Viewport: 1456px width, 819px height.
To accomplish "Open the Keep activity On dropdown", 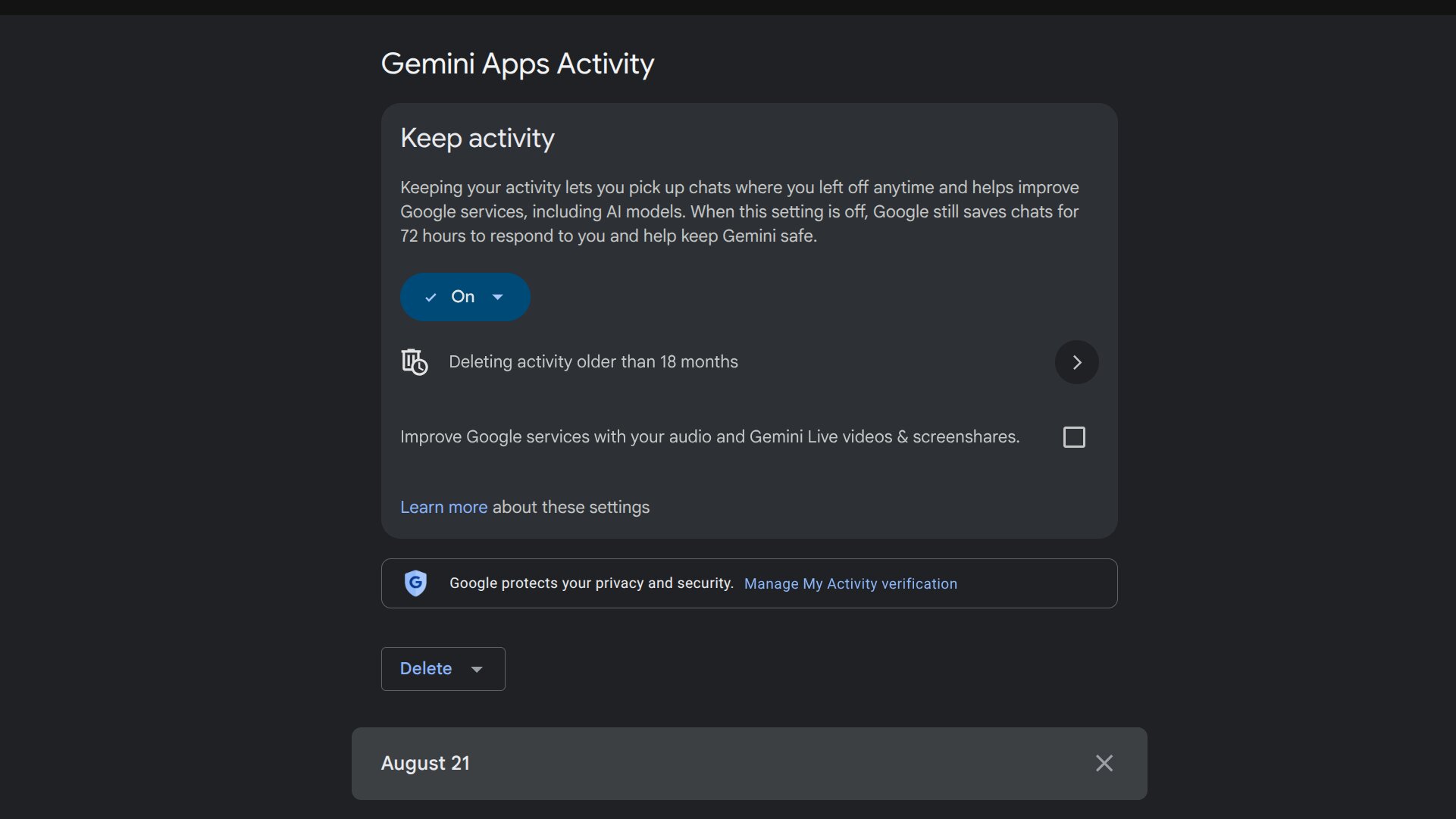I will point(465,297).
